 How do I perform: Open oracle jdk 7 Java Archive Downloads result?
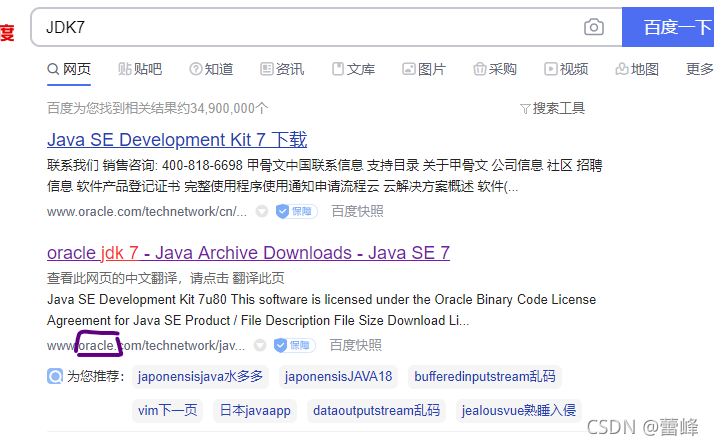248,253
